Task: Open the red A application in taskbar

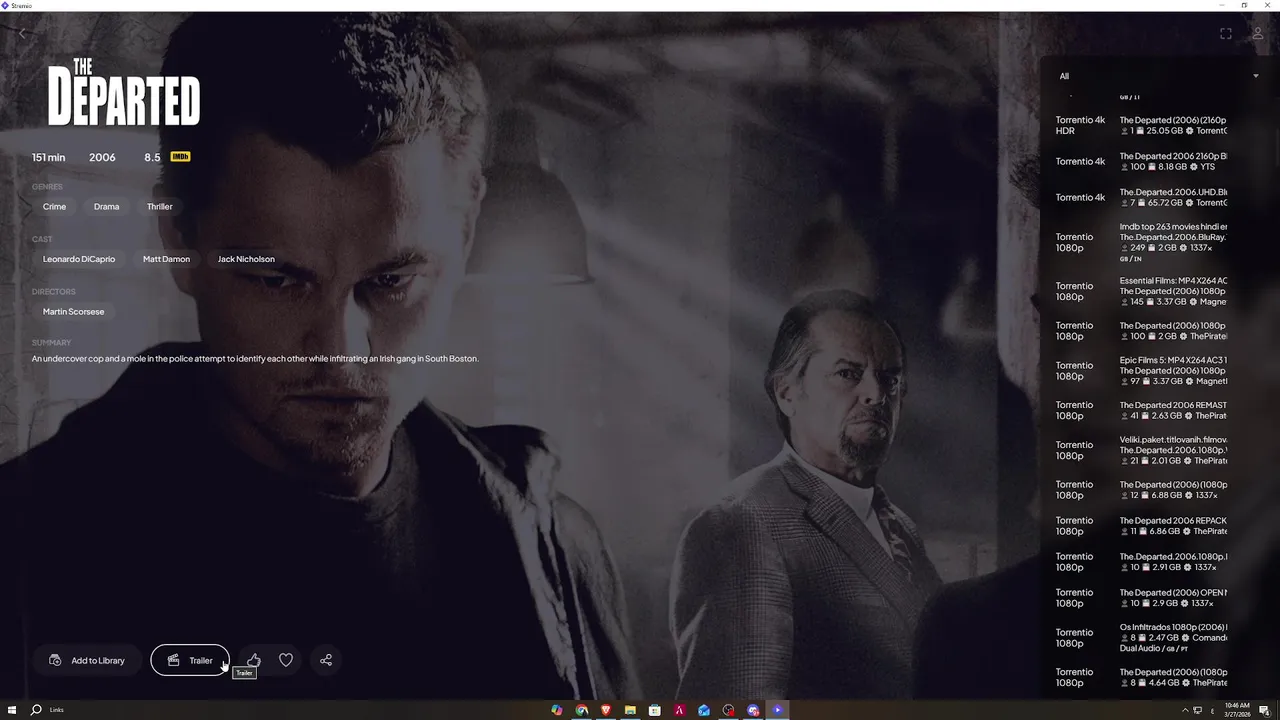Action: pos(679,710)
